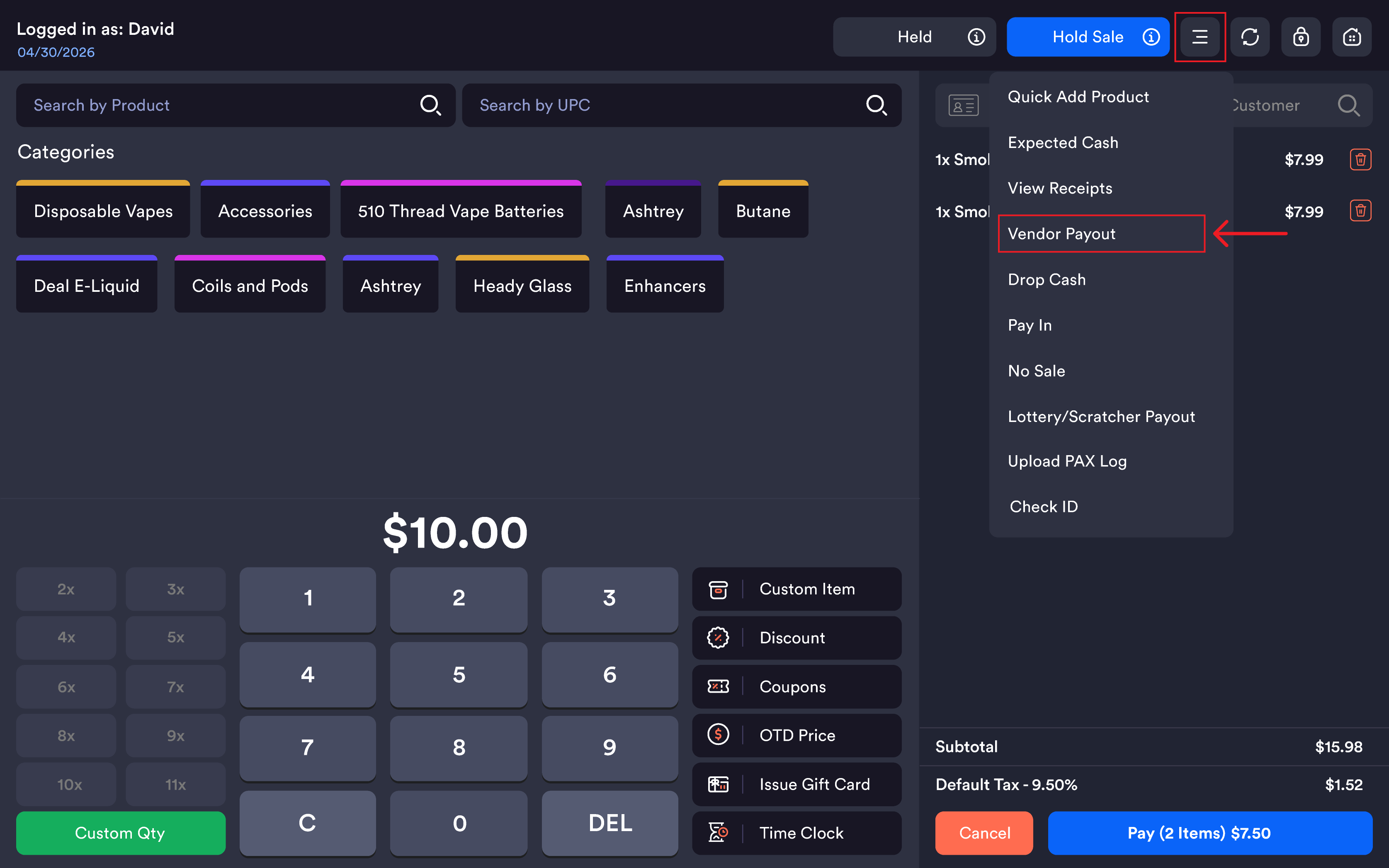This screenshot has height=868, width=1389.
Task: Click the Held button
Action: tap(914, 37)
